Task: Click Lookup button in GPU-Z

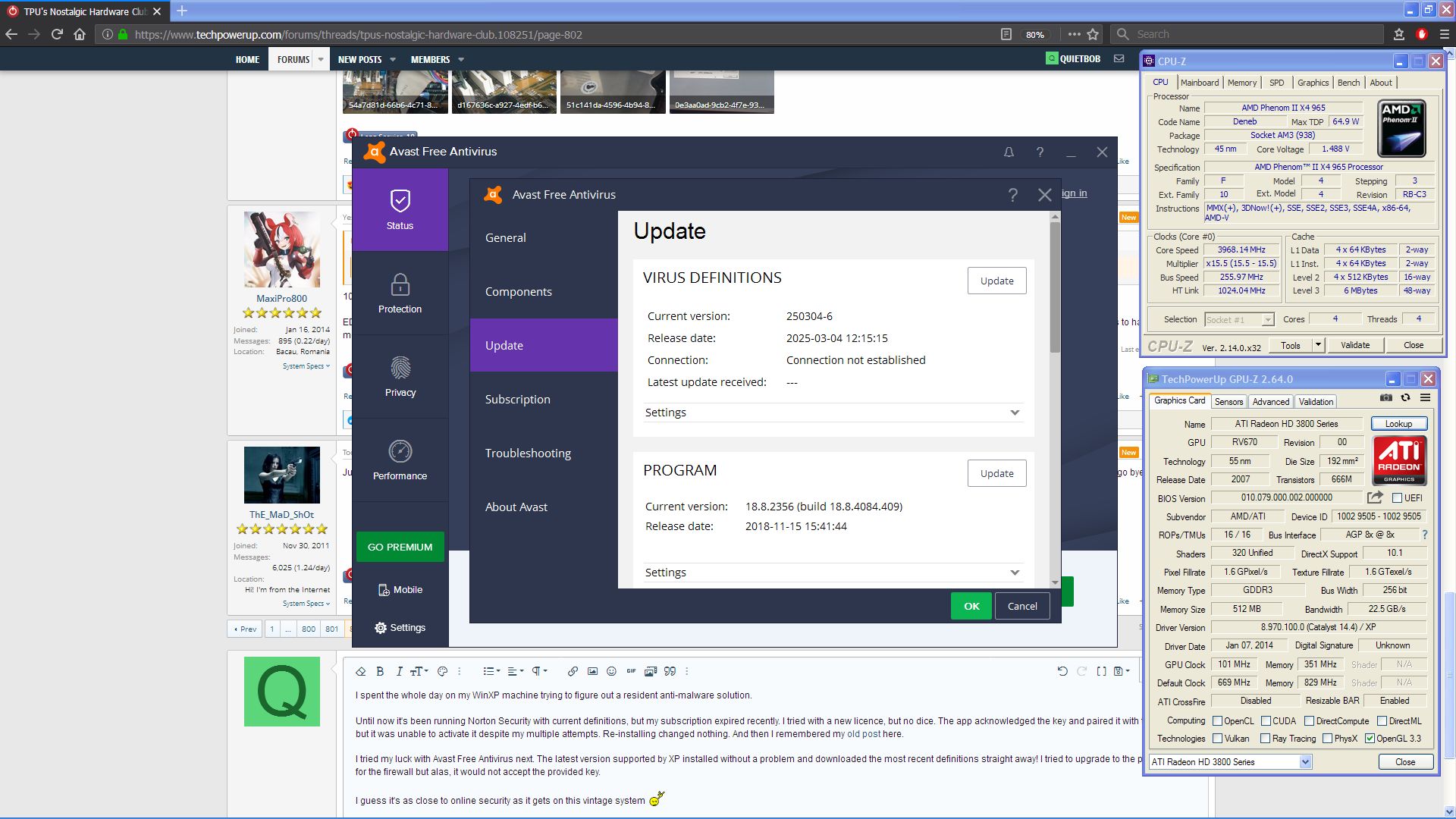Action: tap(1398, 424)
